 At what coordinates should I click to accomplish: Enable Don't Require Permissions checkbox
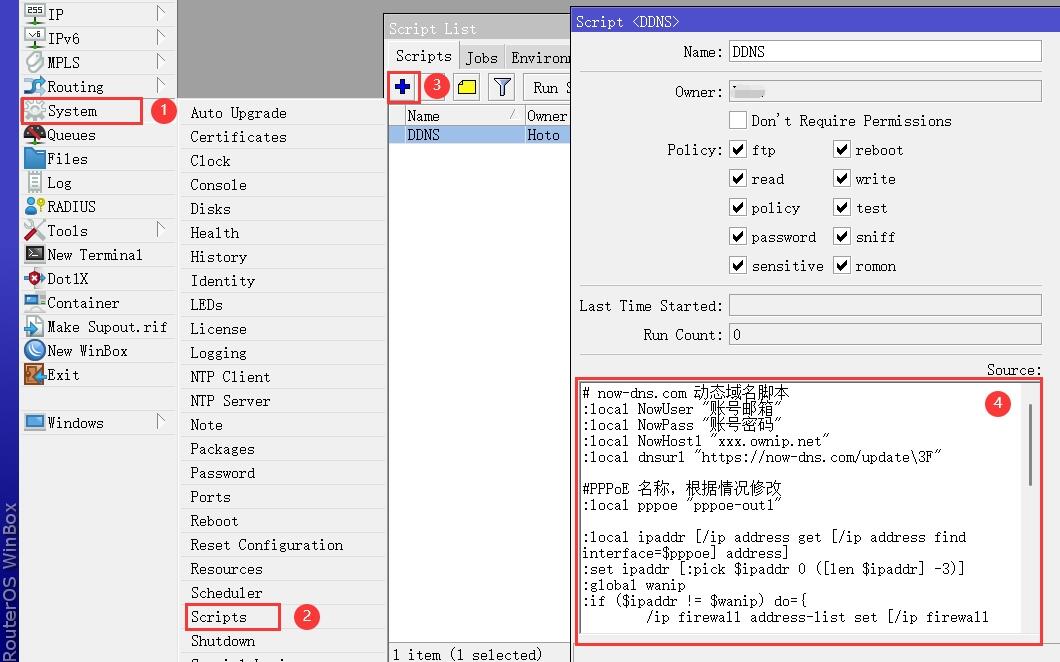(738, 121)
